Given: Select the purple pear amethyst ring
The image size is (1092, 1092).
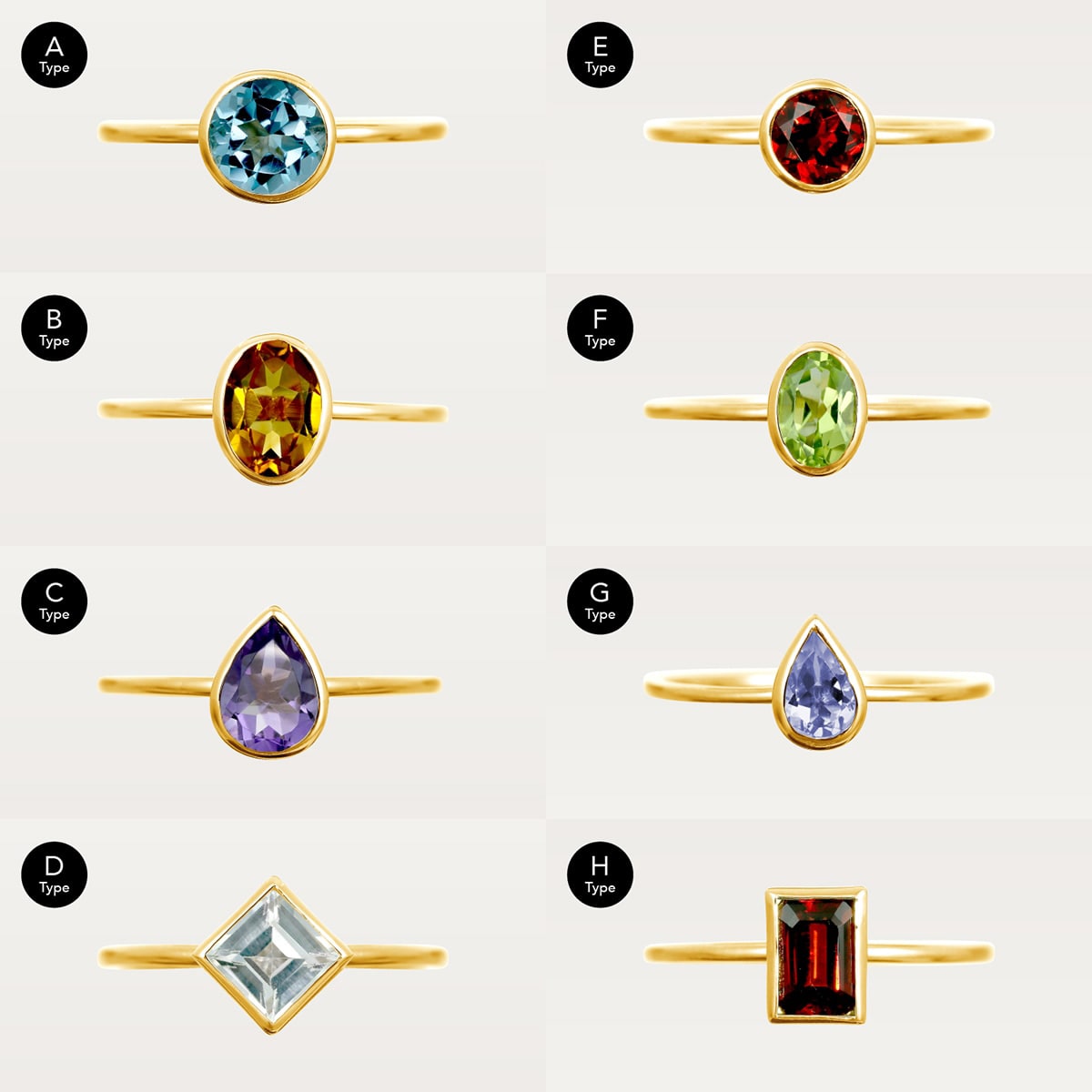Looking at the screenshot, I should point(270,682).
